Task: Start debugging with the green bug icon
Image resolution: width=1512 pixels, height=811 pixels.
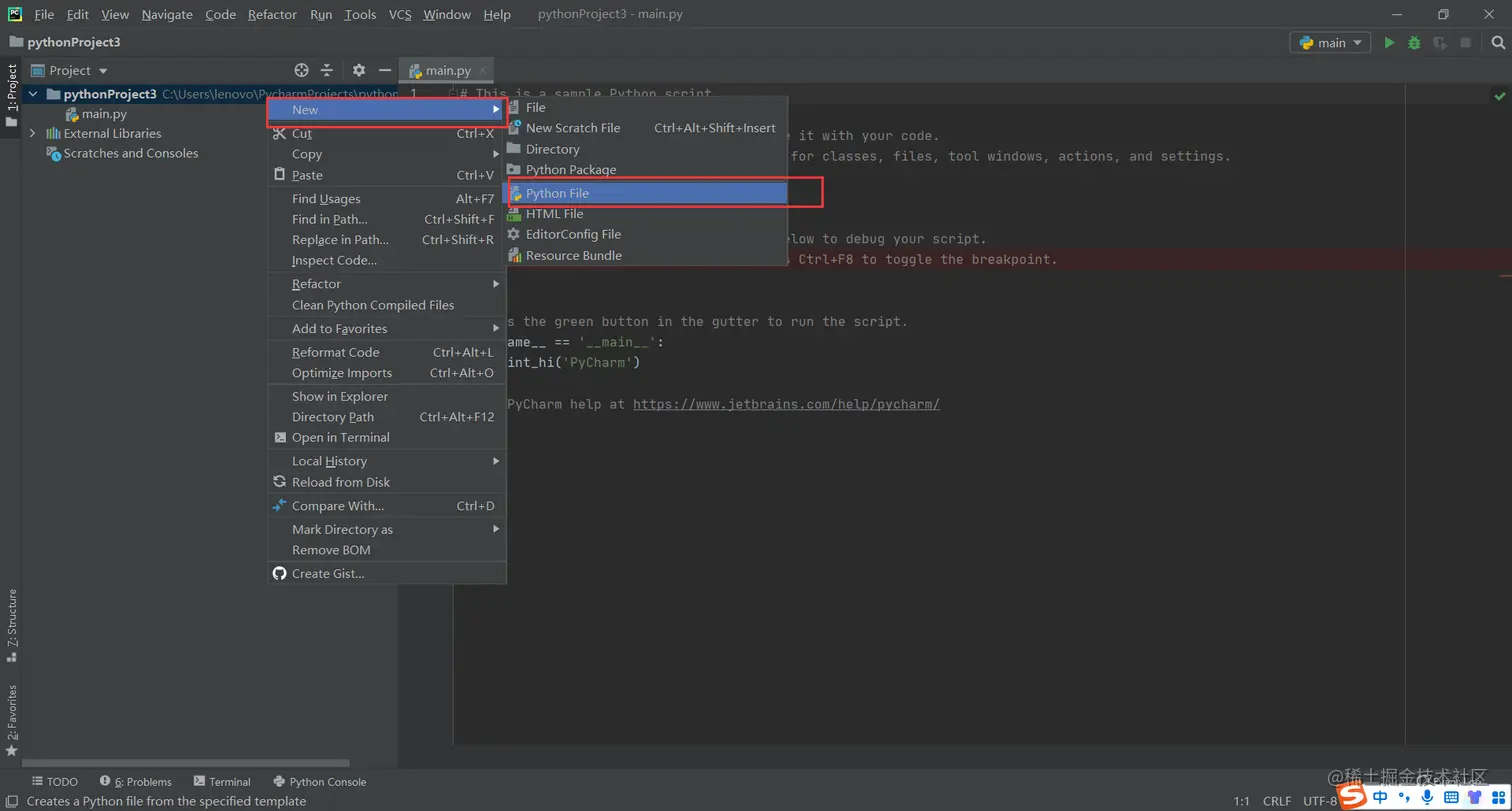Action: click(1414, 43)
